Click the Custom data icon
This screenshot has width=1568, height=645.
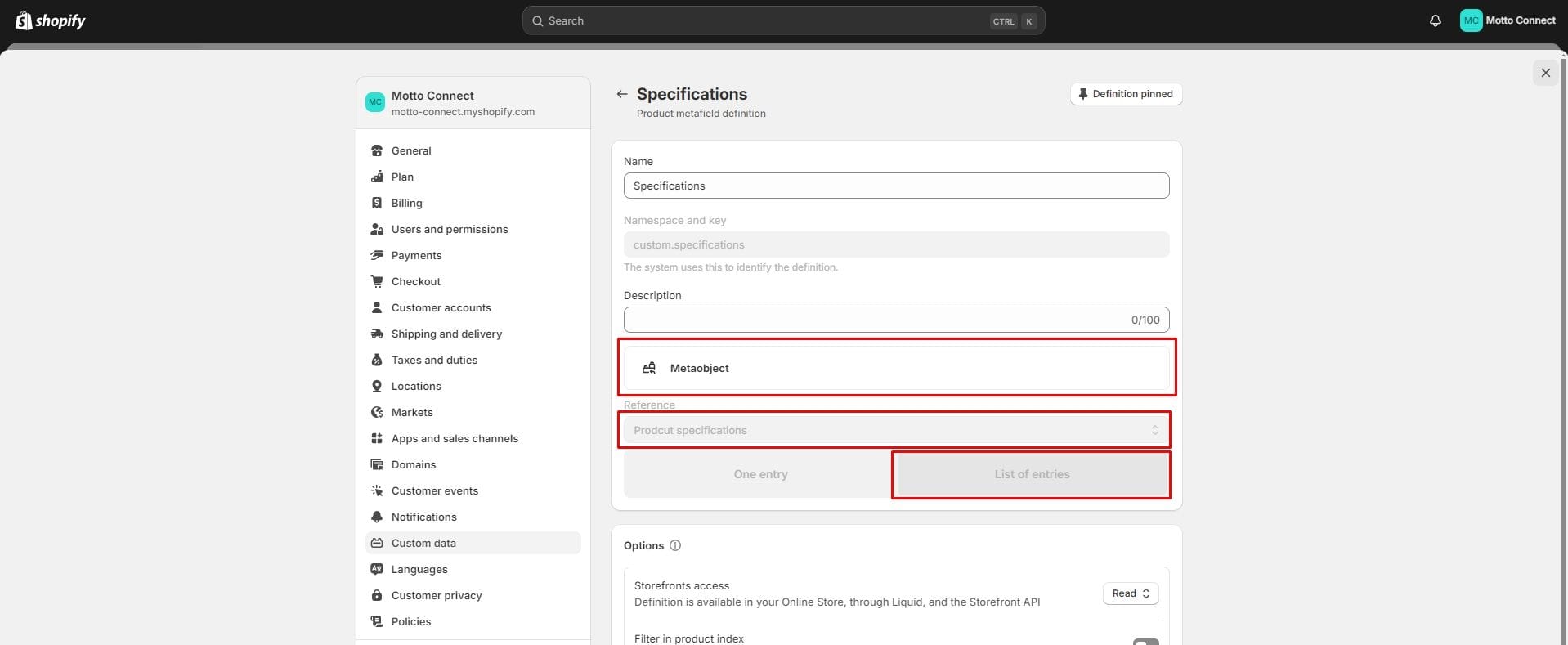(377, 543)
